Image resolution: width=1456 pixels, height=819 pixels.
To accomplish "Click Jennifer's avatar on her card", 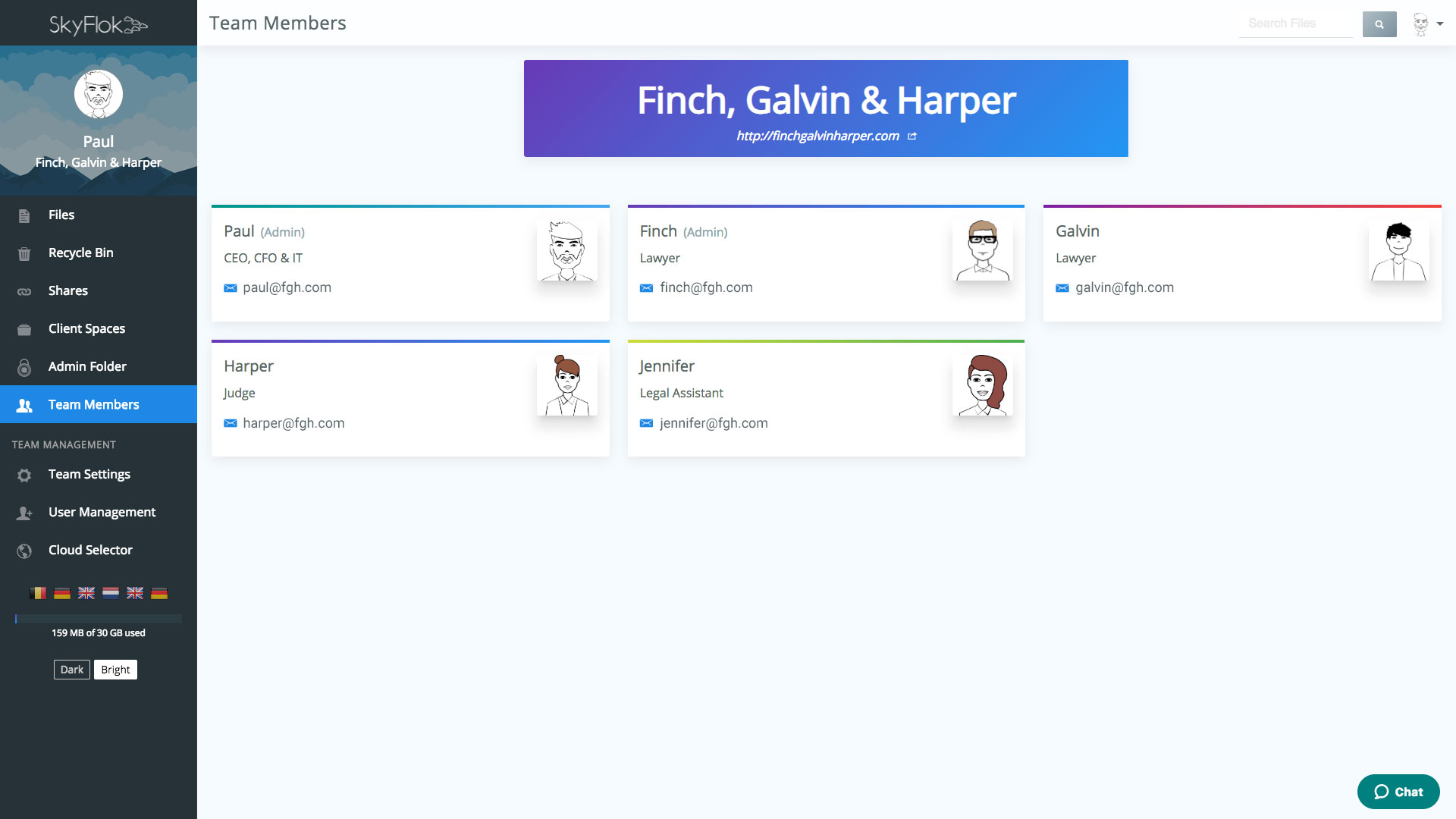I will click(983, 385).
